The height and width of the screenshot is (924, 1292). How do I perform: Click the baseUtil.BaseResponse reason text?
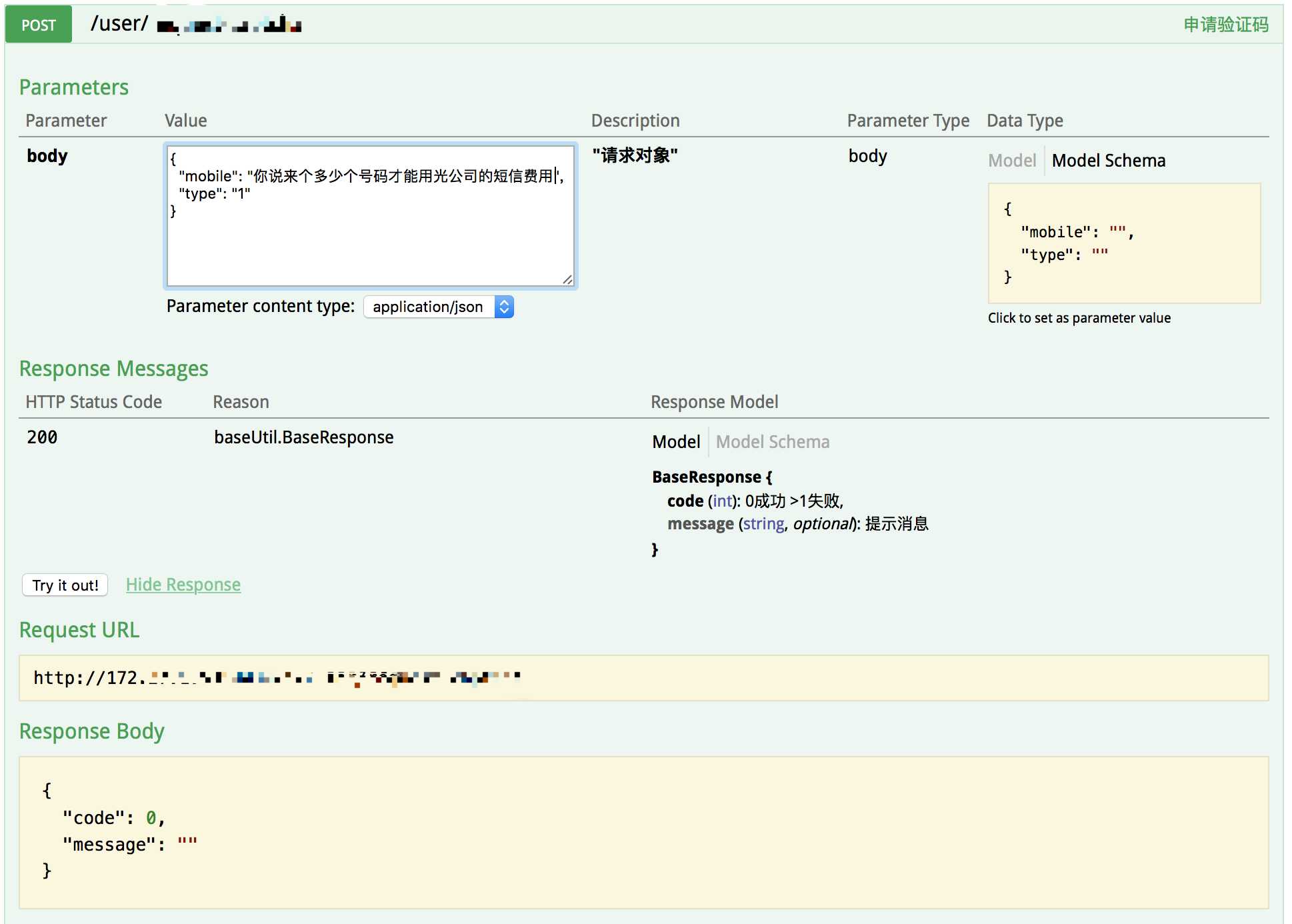tap(303, 437)
